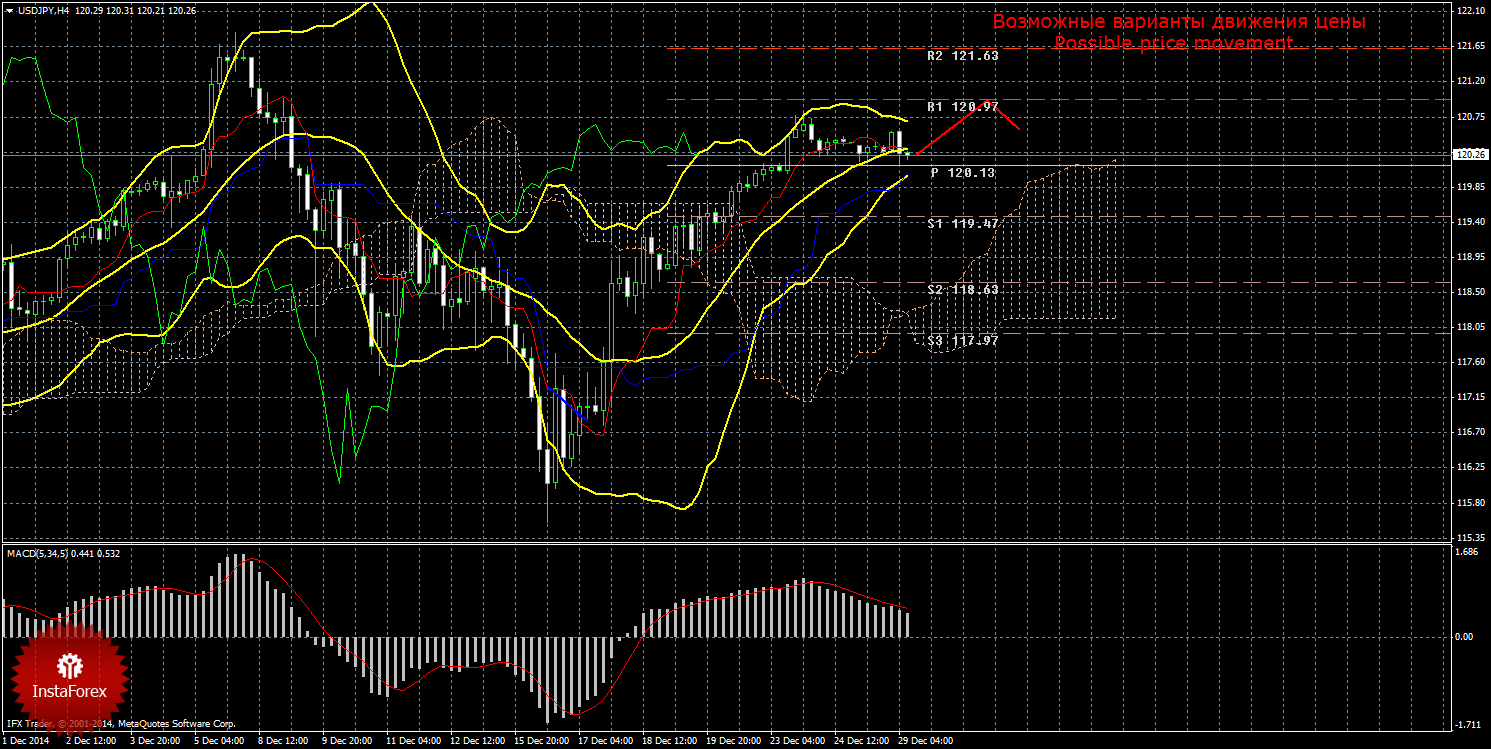Click the '17 Dec 04:00' time label

coord(606,741)
